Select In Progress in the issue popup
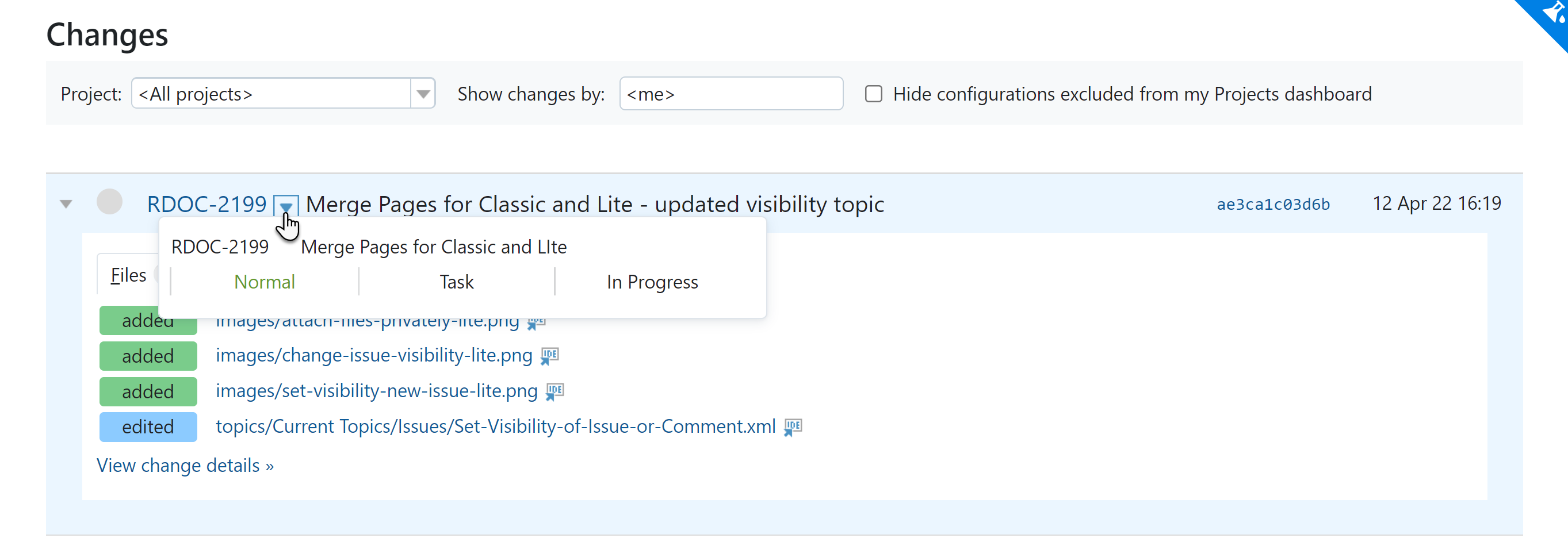 pos(651,282)
